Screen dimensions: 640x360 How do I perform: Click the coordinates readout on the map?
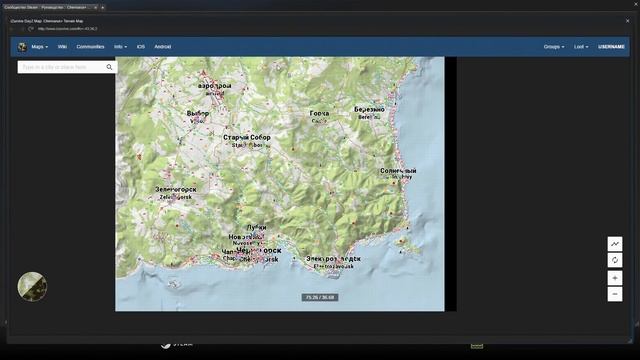point(320,298)
